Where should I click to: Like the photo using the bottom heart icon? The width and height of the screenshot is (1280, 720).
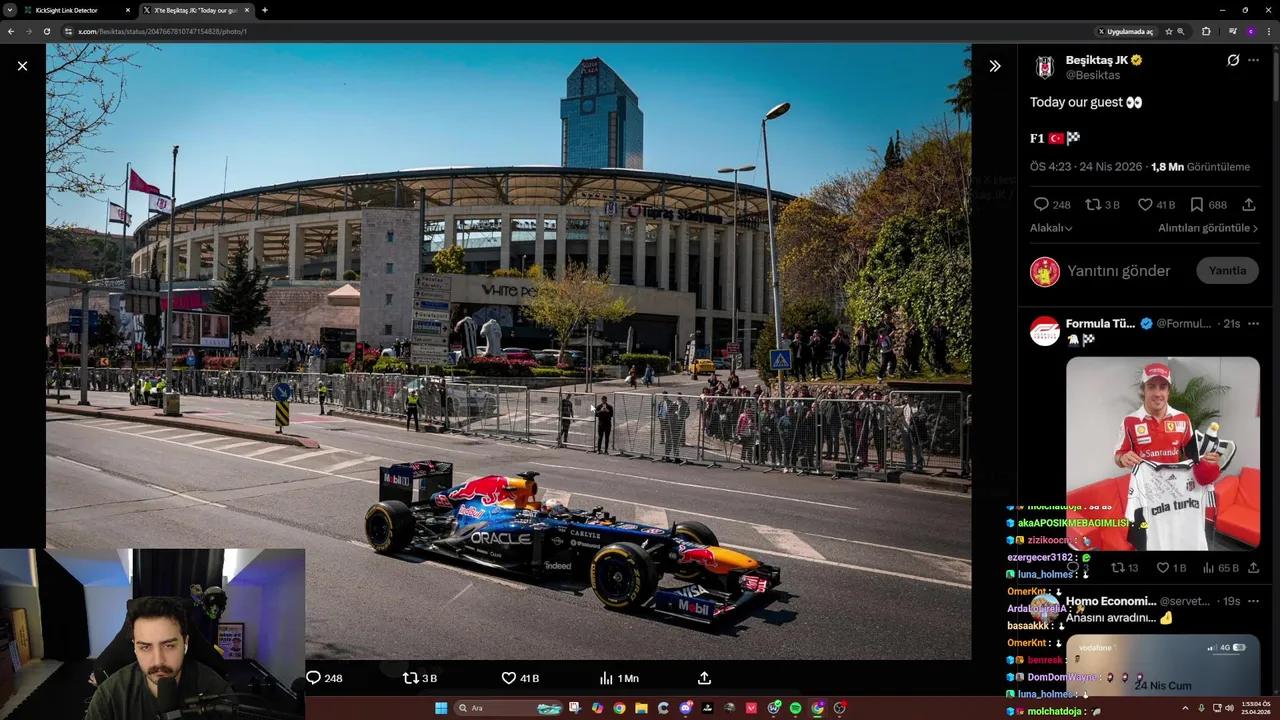click(508, 678)
